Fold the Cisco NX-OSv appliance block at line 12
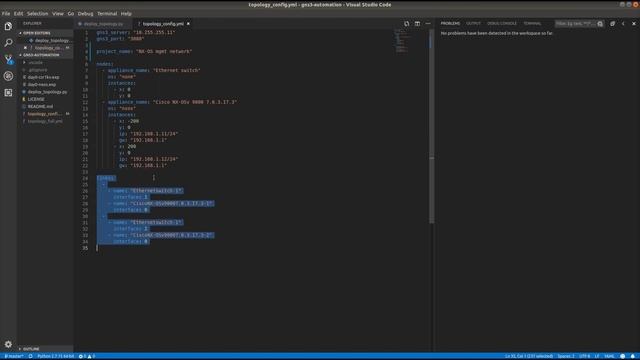This screenshot has width=640, height=360. click(103, 102)
